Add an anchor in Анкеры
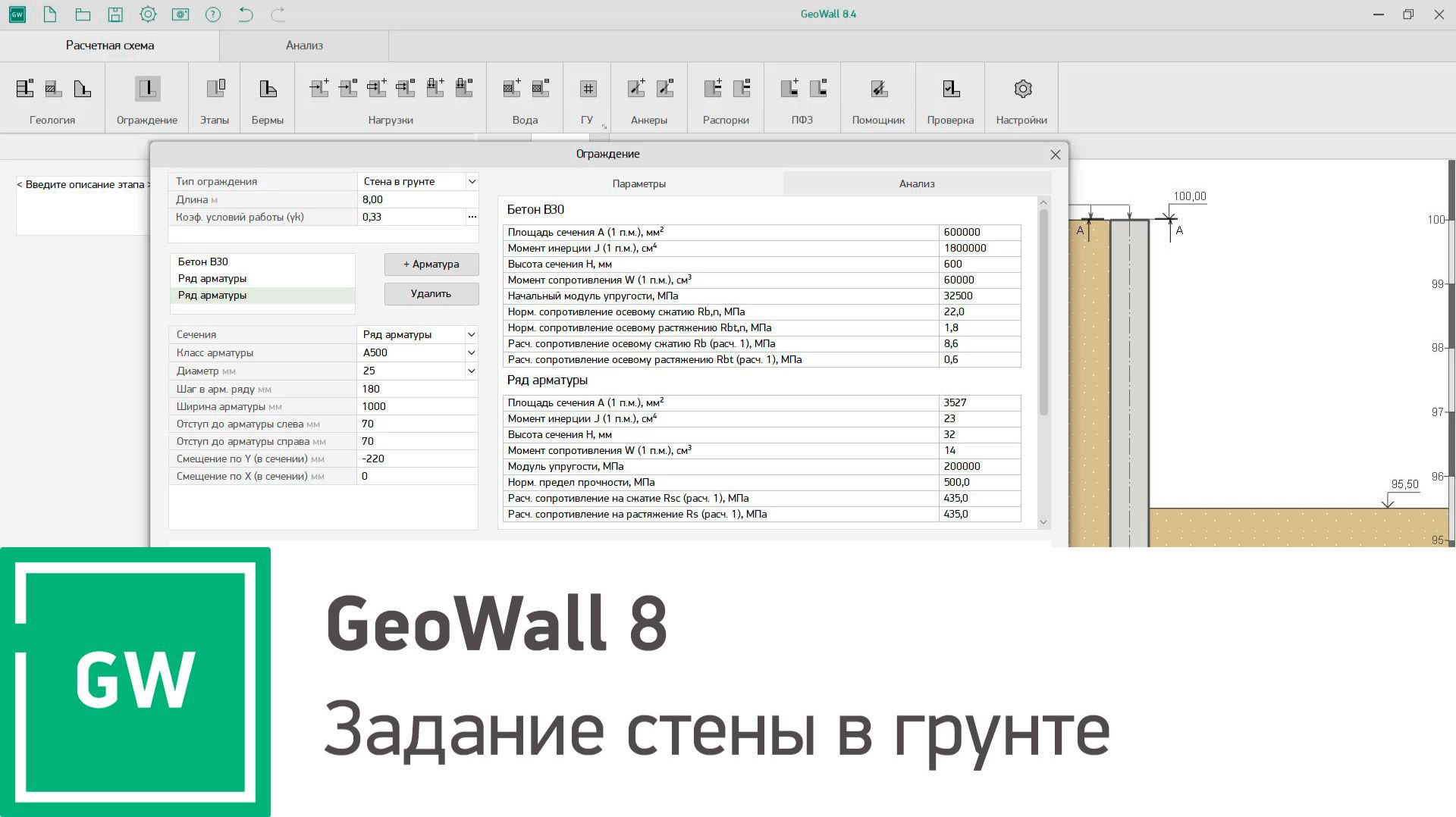 (636, 89)
